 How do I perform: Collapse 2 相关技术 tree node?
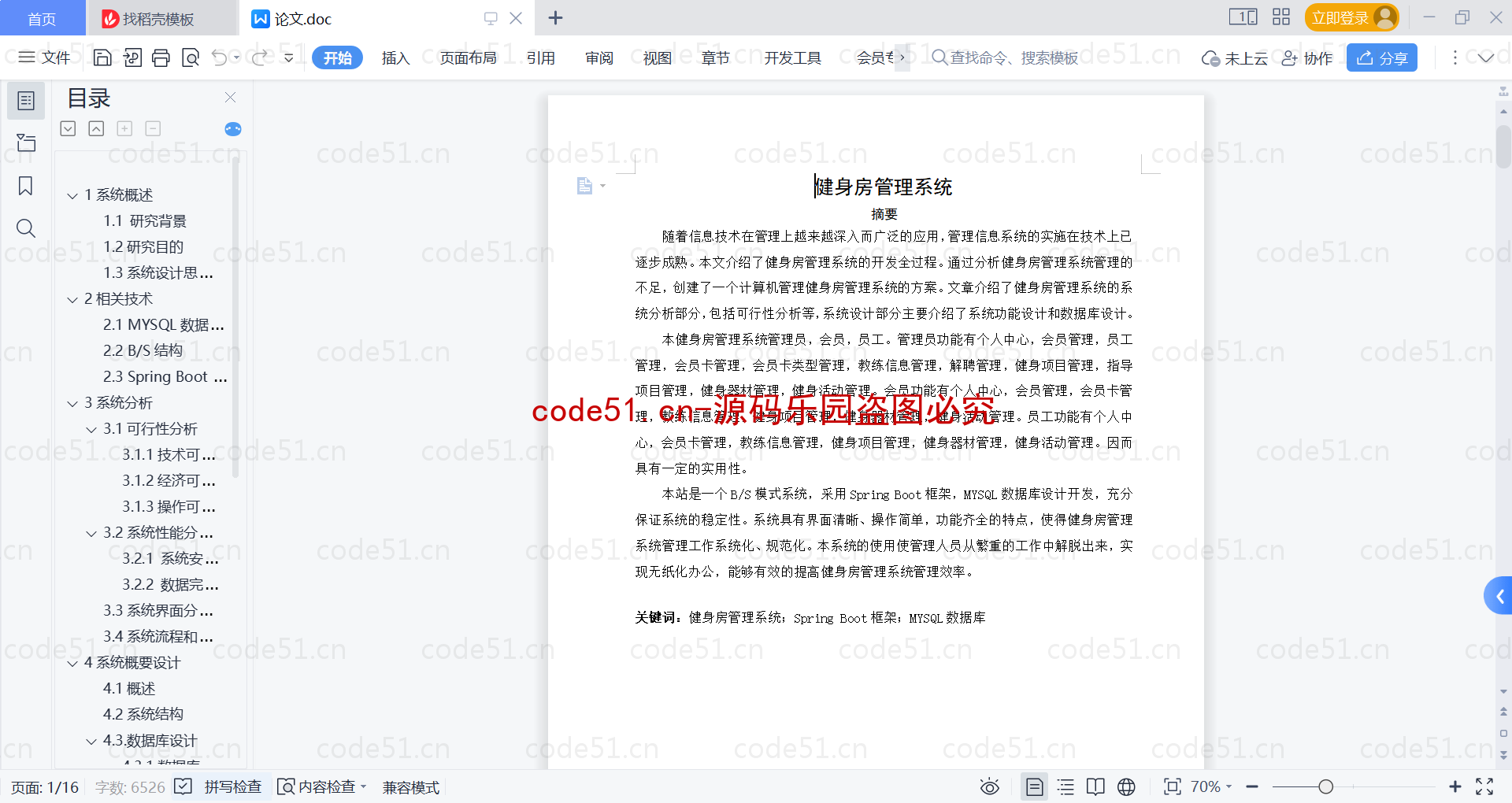click(72, 299)
